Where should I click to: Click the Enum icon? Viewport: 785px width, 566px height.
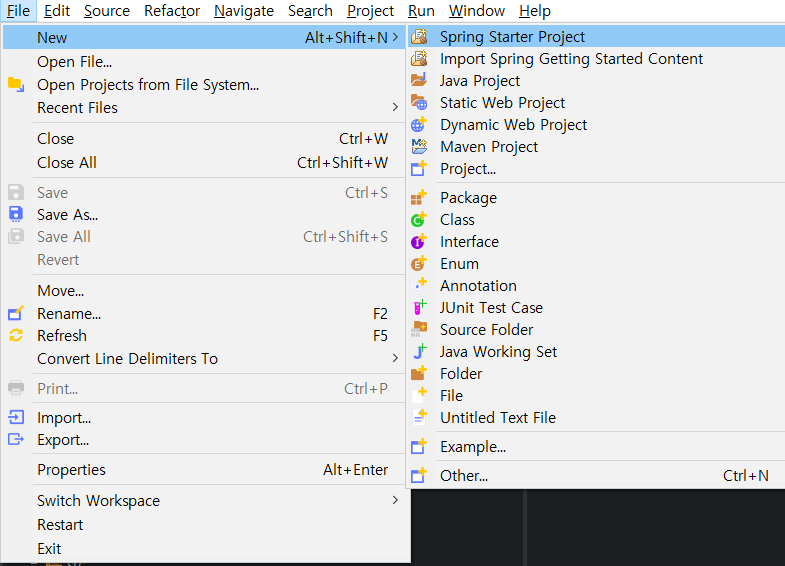tap(419, 263)
